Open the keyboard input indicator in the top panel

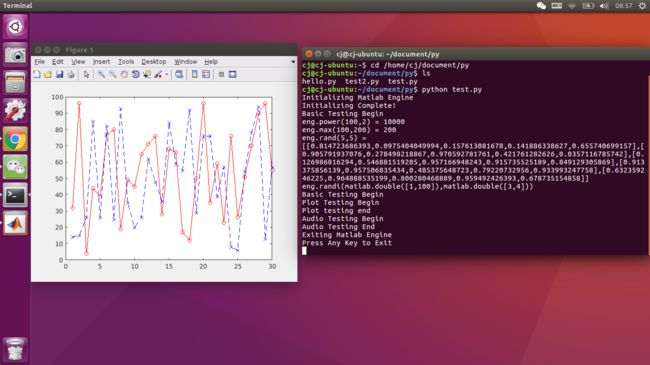click(x=557, y=6)
